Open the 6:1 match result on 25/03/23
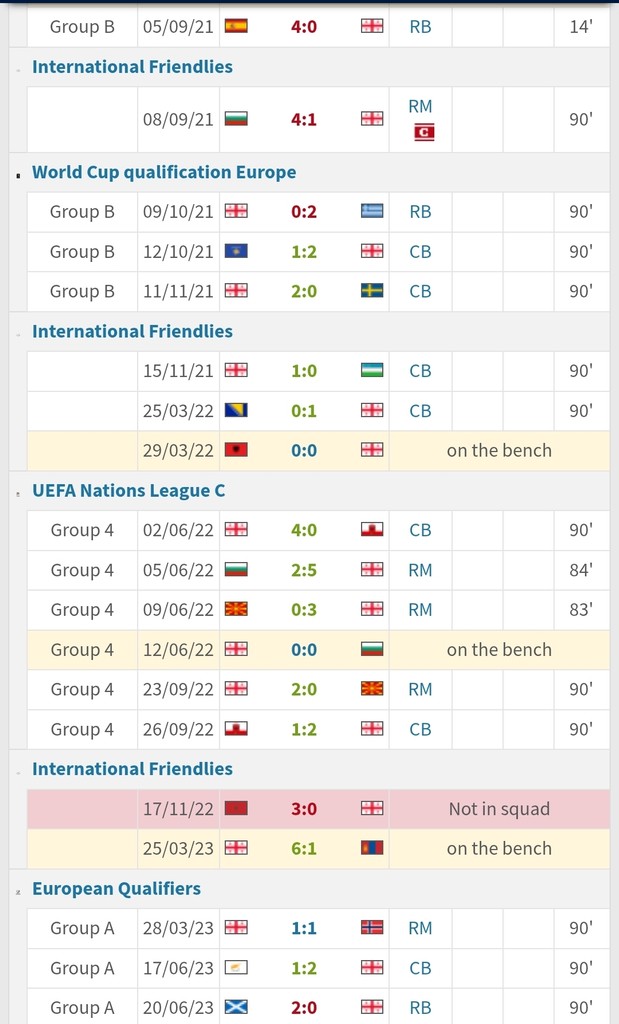Screen dimensions: 619x1024 coord(304,848)
